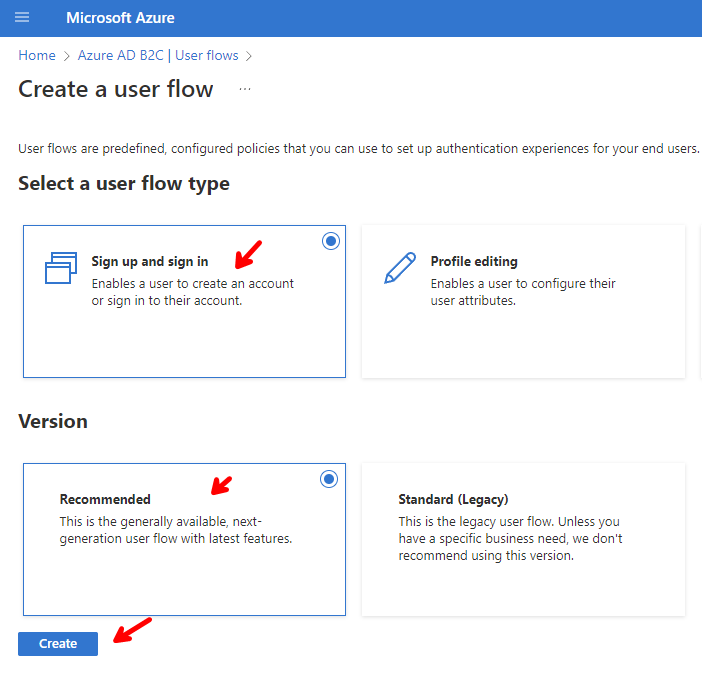Click the 'Sign up and sign in' heading

click(150, 261)
